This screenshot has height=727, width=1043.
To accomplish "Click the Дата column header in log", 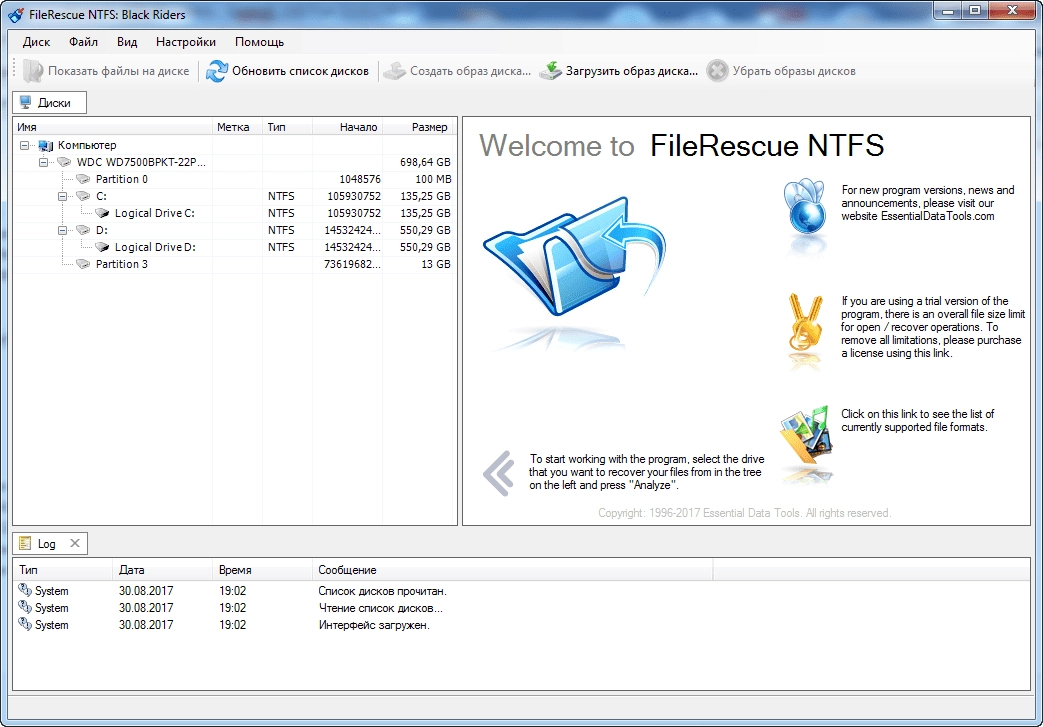I will click(x=162, y=570).
